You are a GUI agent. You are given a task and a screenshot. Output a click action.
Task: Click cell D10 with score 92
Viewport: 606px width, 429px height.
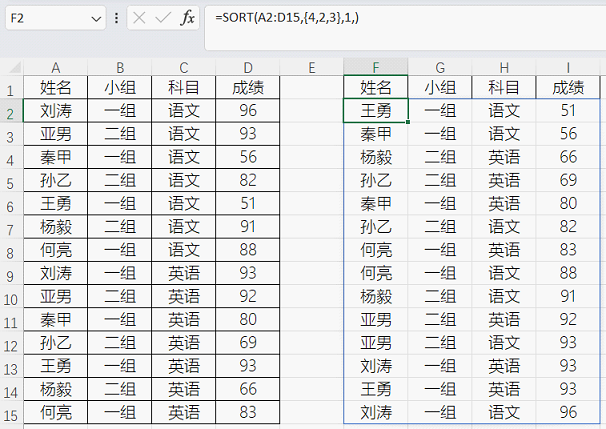[248, 296]
